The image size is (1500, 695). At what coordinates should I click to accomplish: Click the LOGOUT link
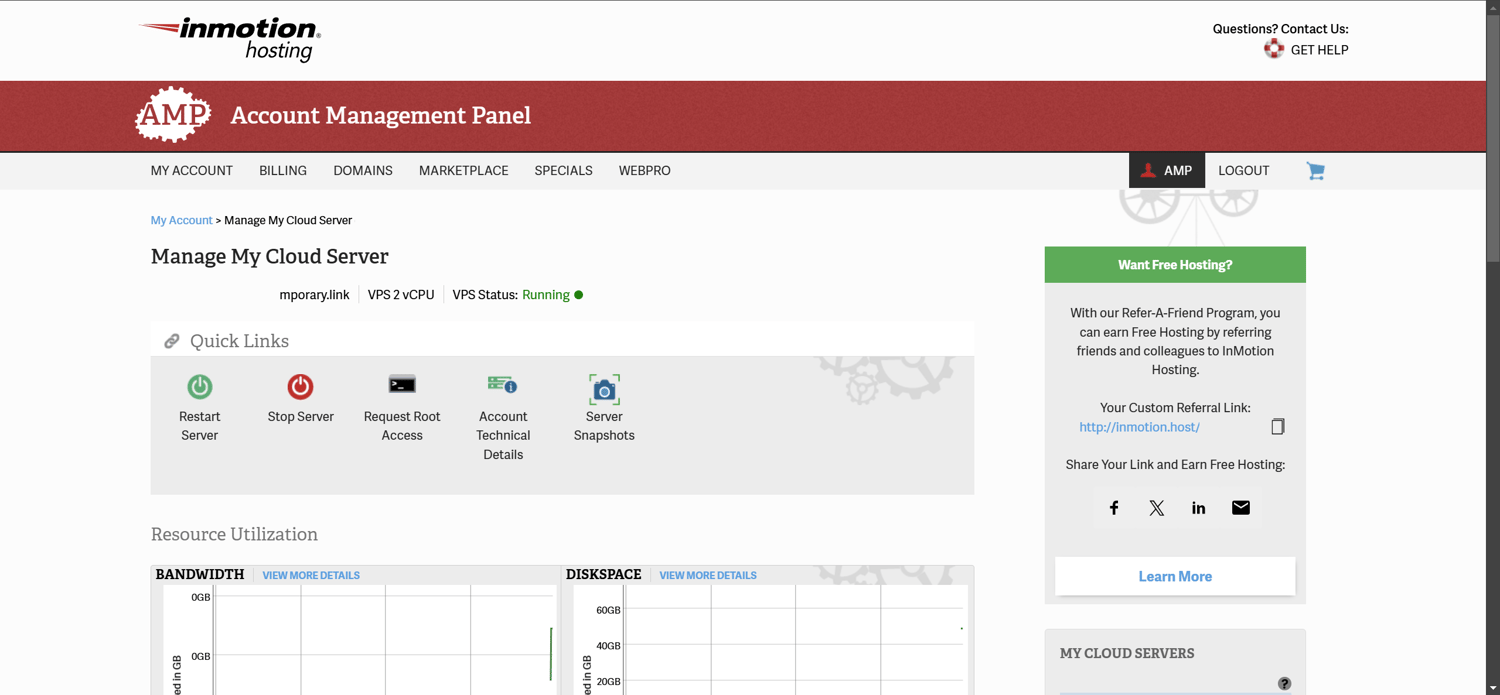pyautogui.click(x=1244, y=171)
